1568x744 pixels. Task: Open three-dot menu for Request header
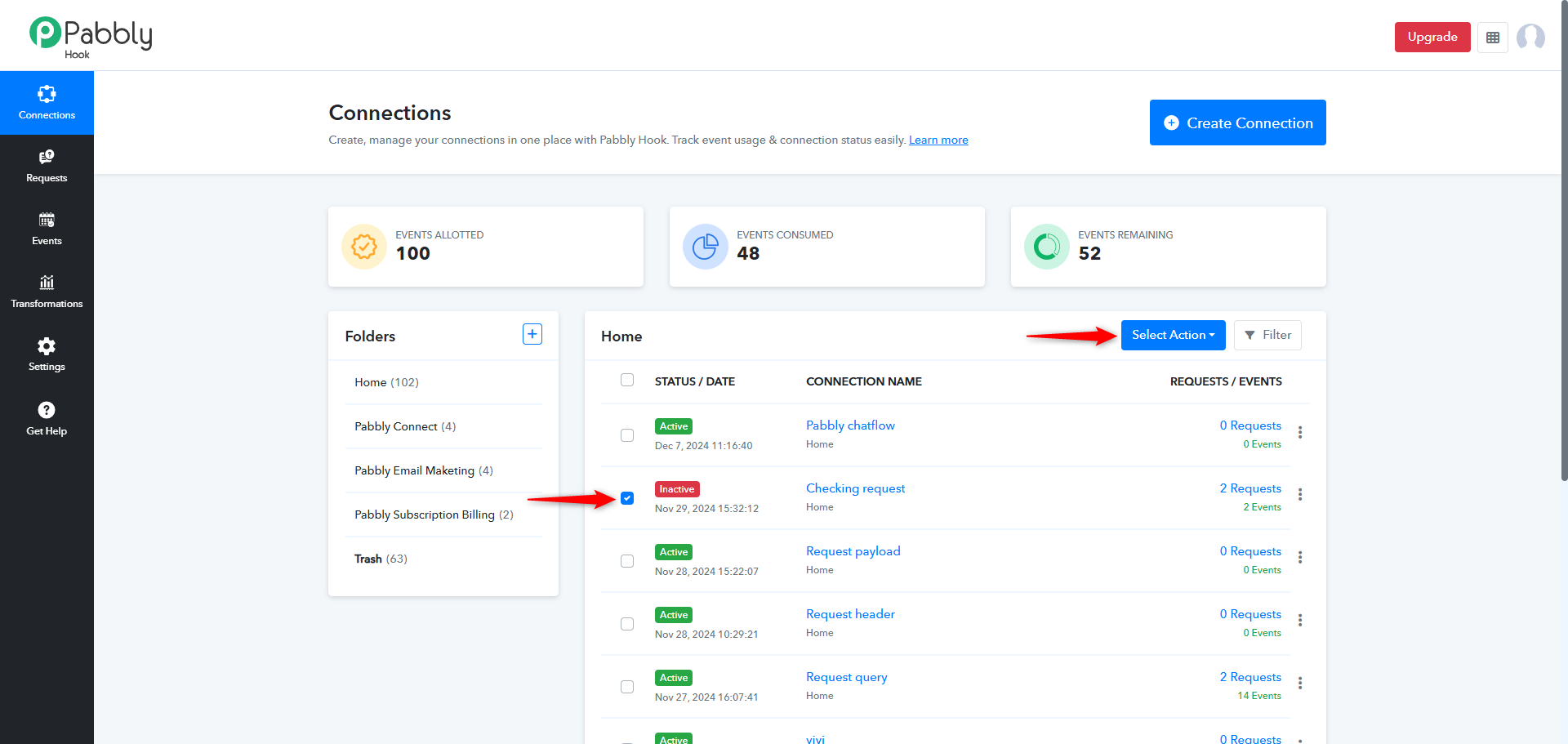(x=1300, y=621)
